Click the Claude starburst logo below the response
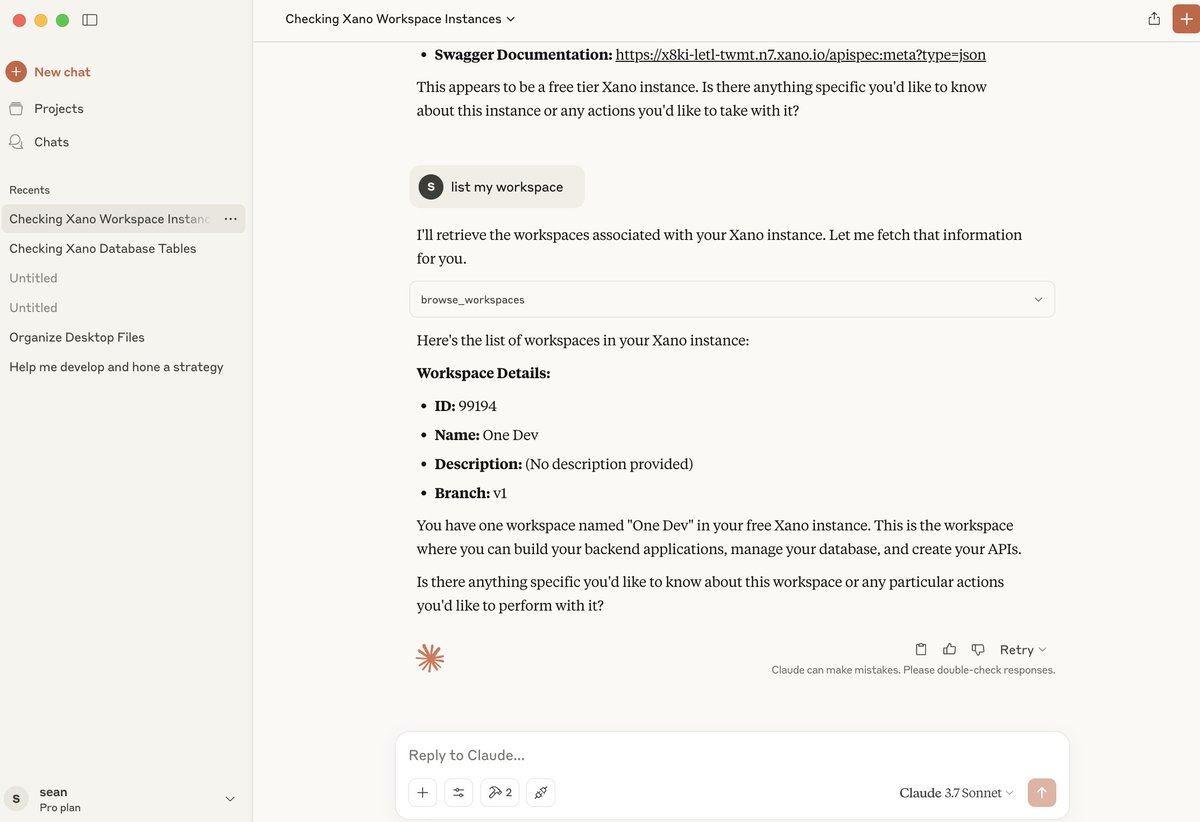 click(x=430, y=658)
